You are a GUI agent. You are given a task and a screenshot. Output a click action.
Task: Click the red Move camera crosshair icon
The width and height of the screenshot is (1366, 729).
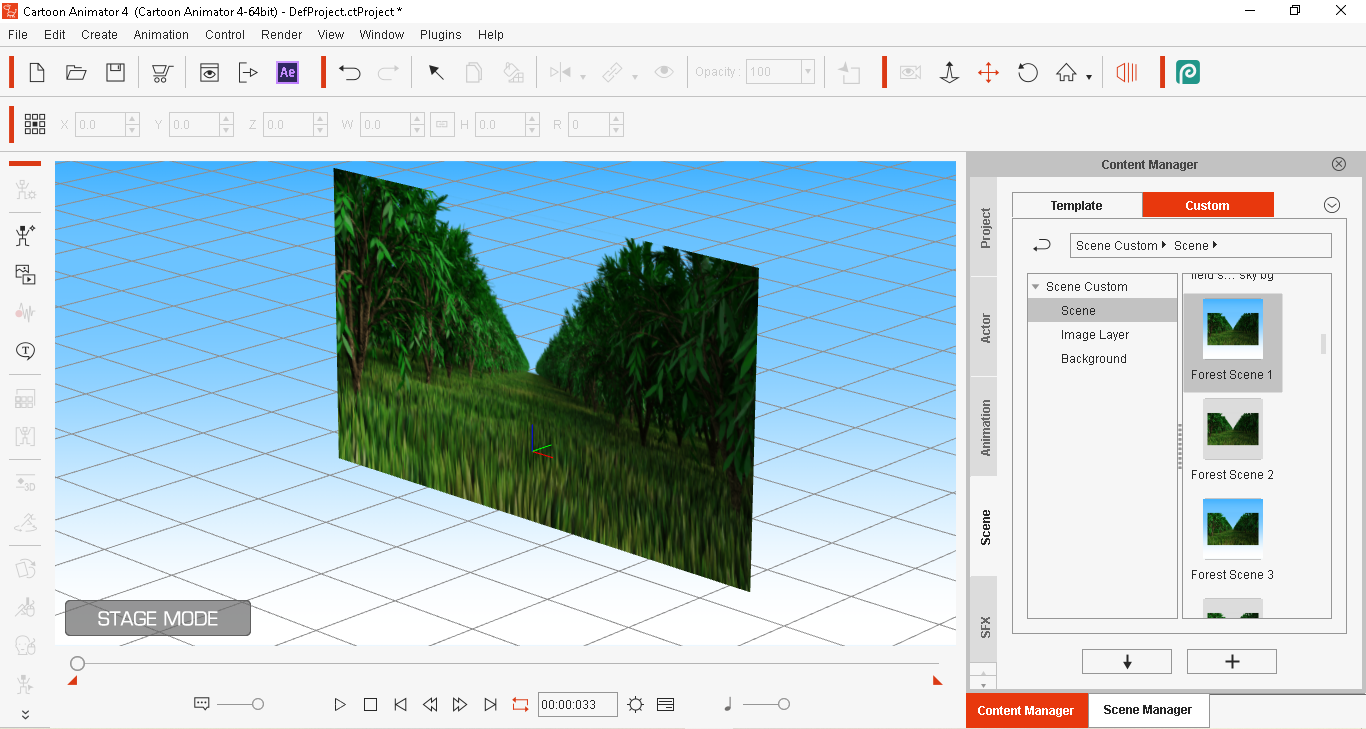[x=988, y=72]
